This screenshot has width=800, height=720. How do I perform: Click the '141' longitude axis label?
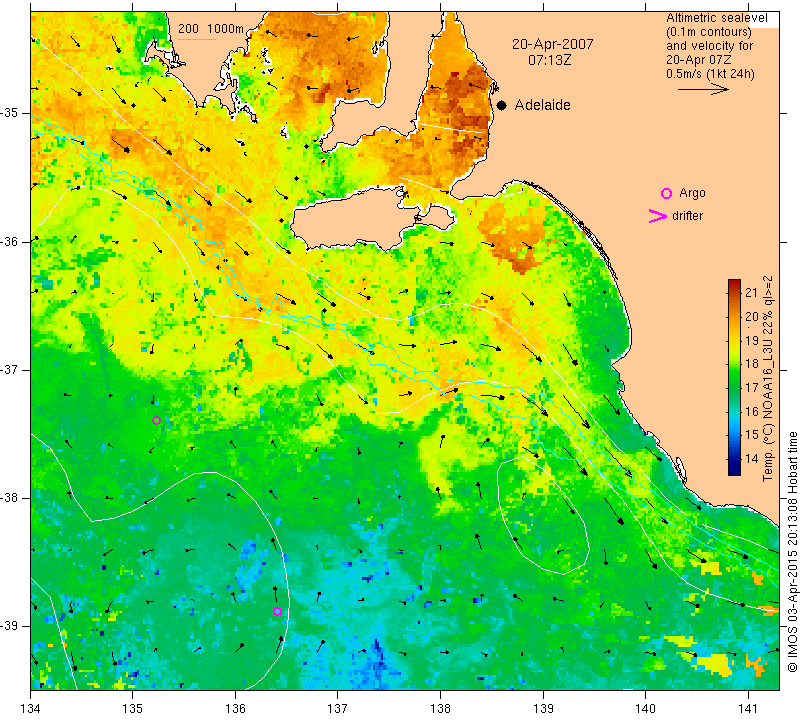point(748,709)
